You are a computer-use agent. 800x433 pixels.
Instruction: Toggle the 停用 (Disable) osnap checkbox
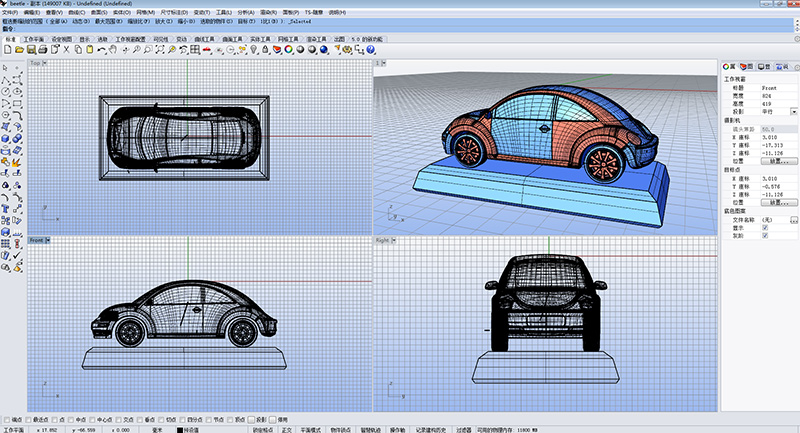coord(272,420)
